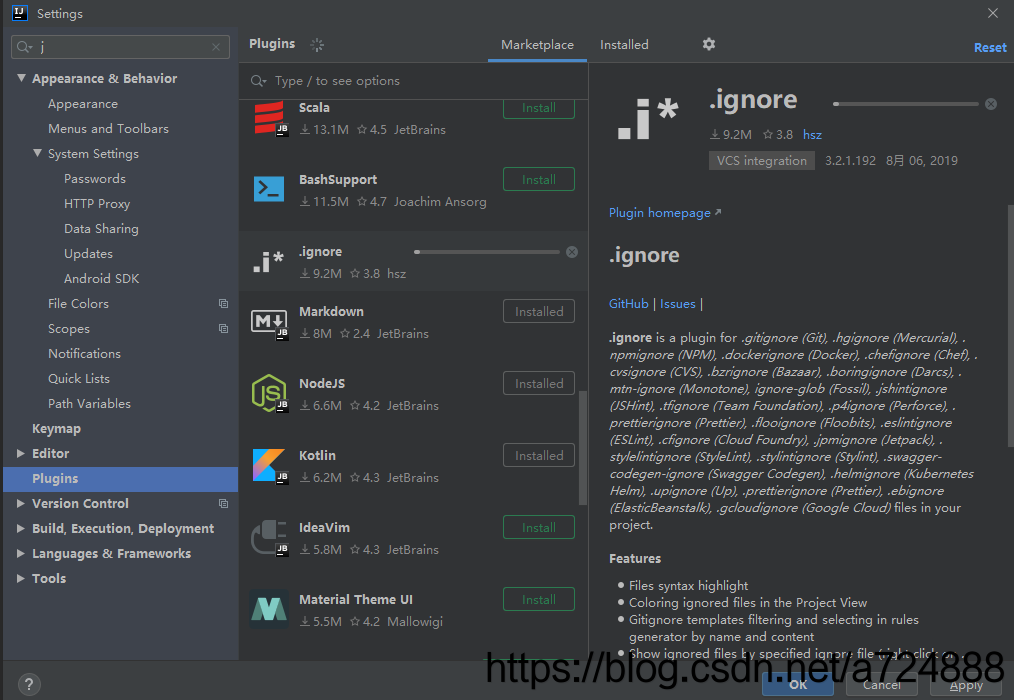This screenshot has height=700, width=1014.
Task: Switch to the Marketplace tab
Action: (537, 45)
